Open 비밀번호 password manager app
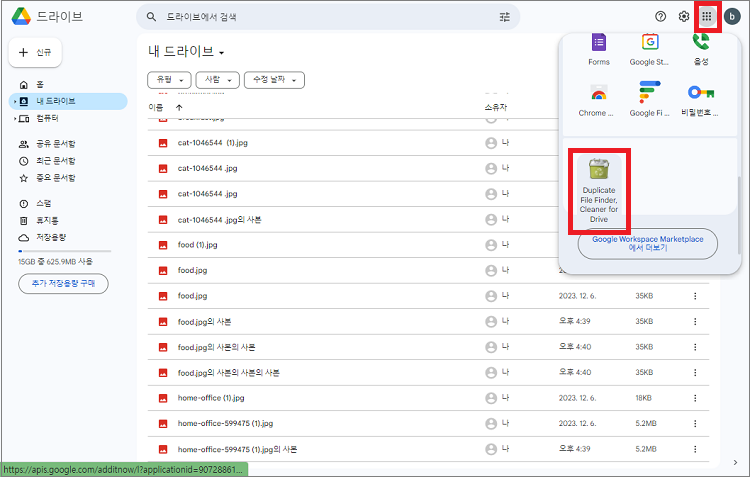 point(700,100)
